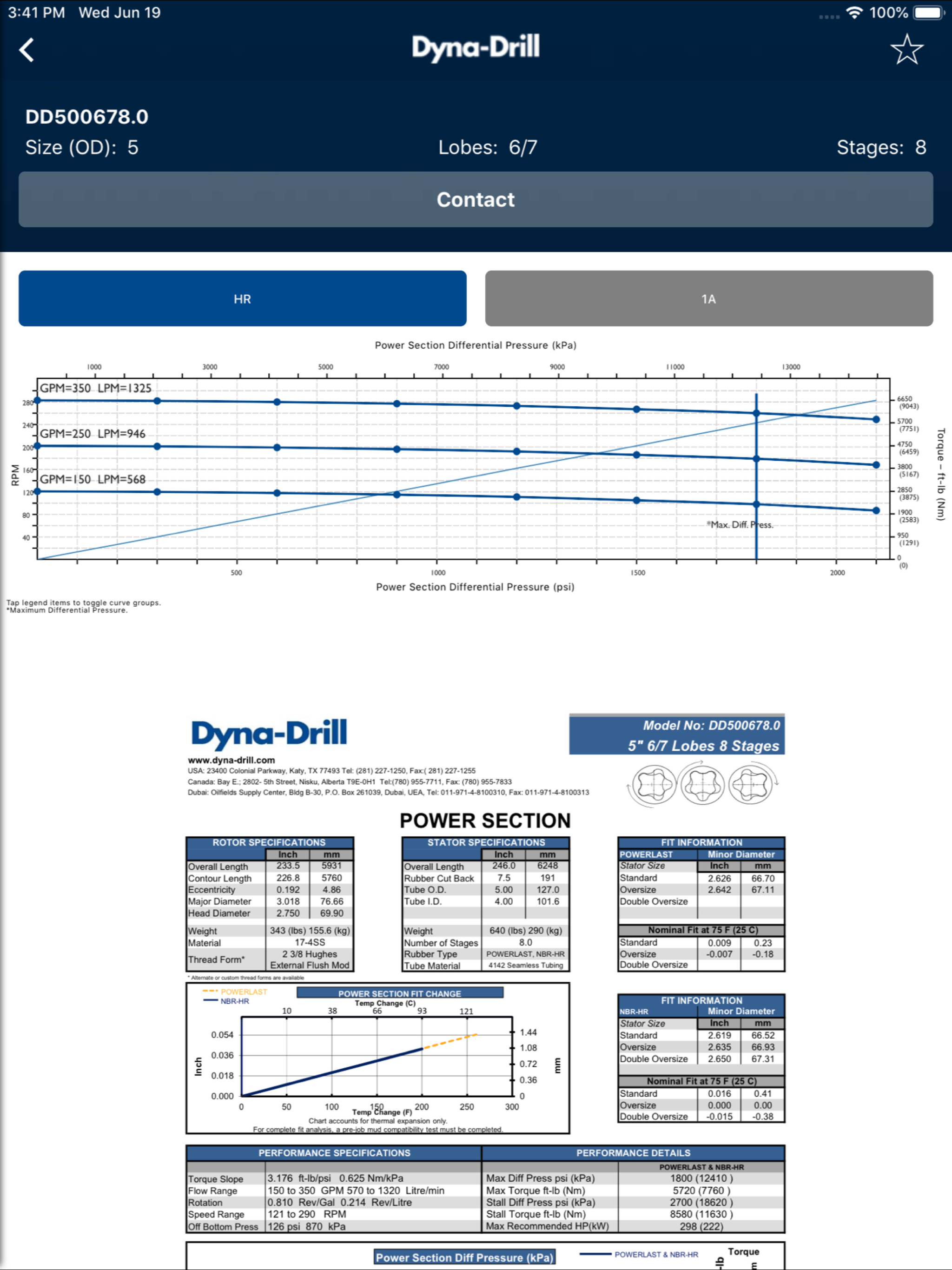The width and height of the screenshot is (952, 1270).
Task: Tap the first rotor lobe diagram
Action: tap(654, 784)
